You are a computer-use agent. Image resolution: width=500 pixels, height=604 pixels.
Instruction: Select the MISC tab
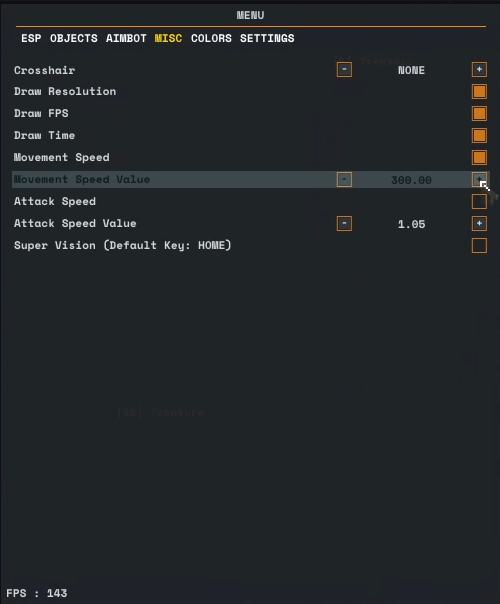(168, 39)
